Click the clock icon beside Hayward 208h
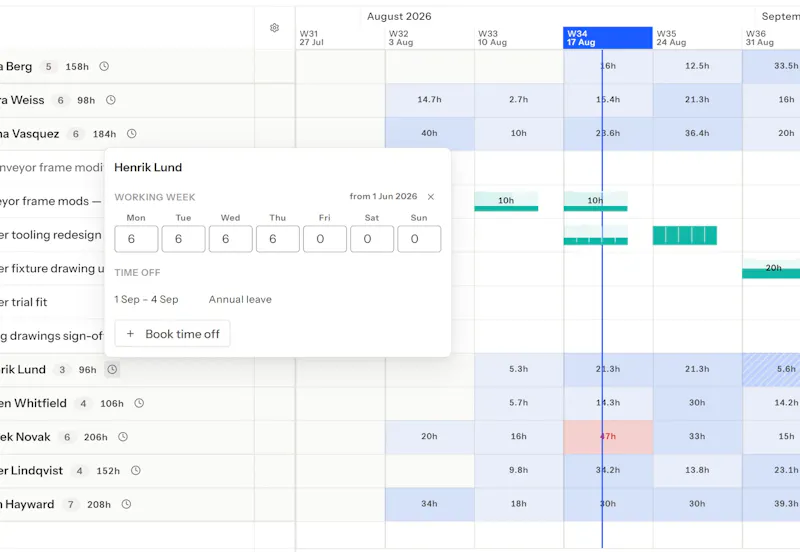 pyautogui.click(x=127, y=504)
